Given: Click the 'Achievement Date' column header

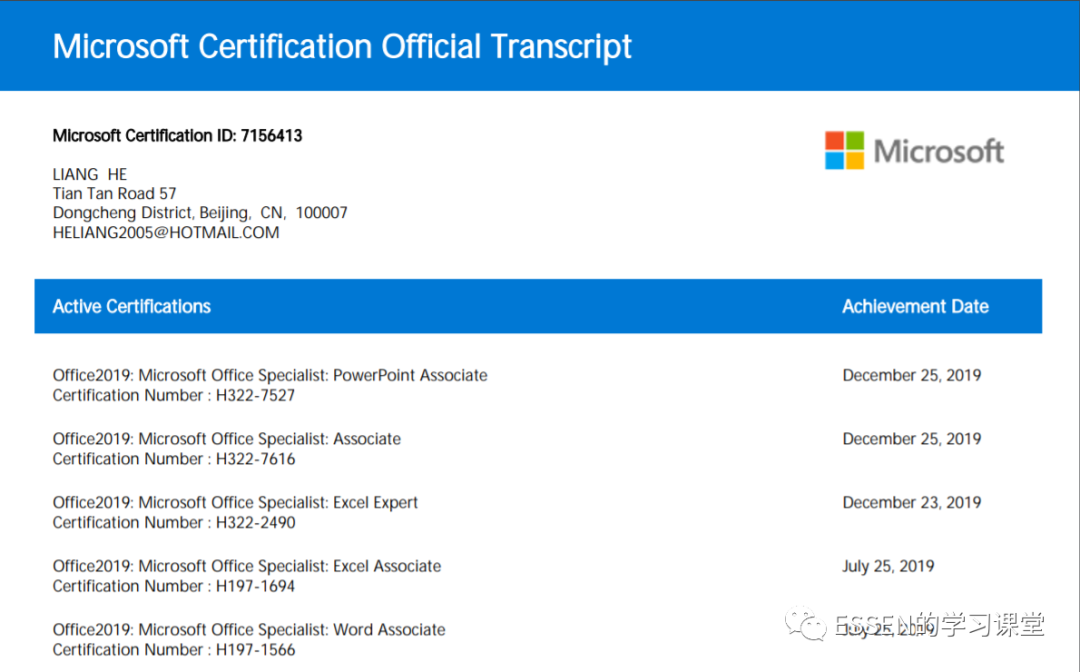Looking at the screenshot, I should (915, 306).
